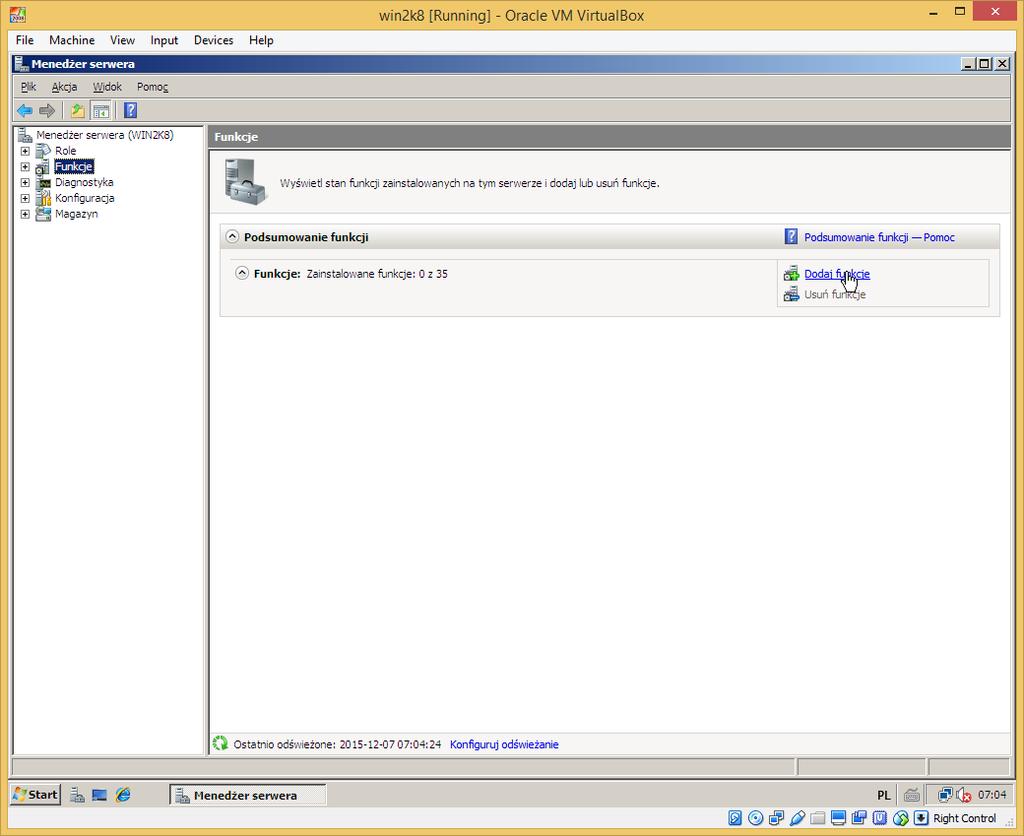Viewport: 1024px width, 836px height.
Task: Click the Usuń funkcje link
Action: [x=835, y=294]
